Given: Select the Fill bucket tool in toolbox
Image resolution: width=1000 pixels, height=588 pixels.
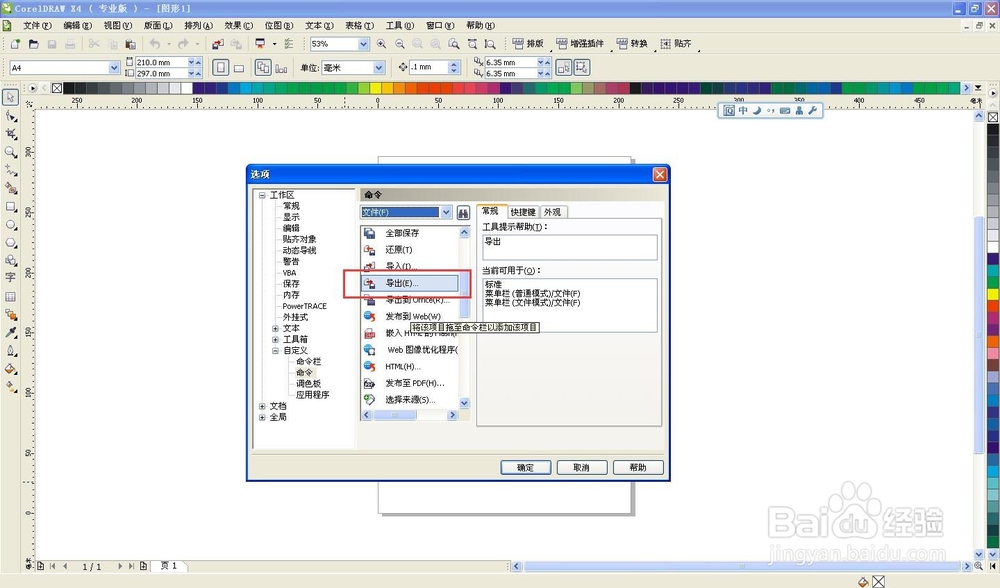Looking at the screenshot, I should tap(11, 369).
